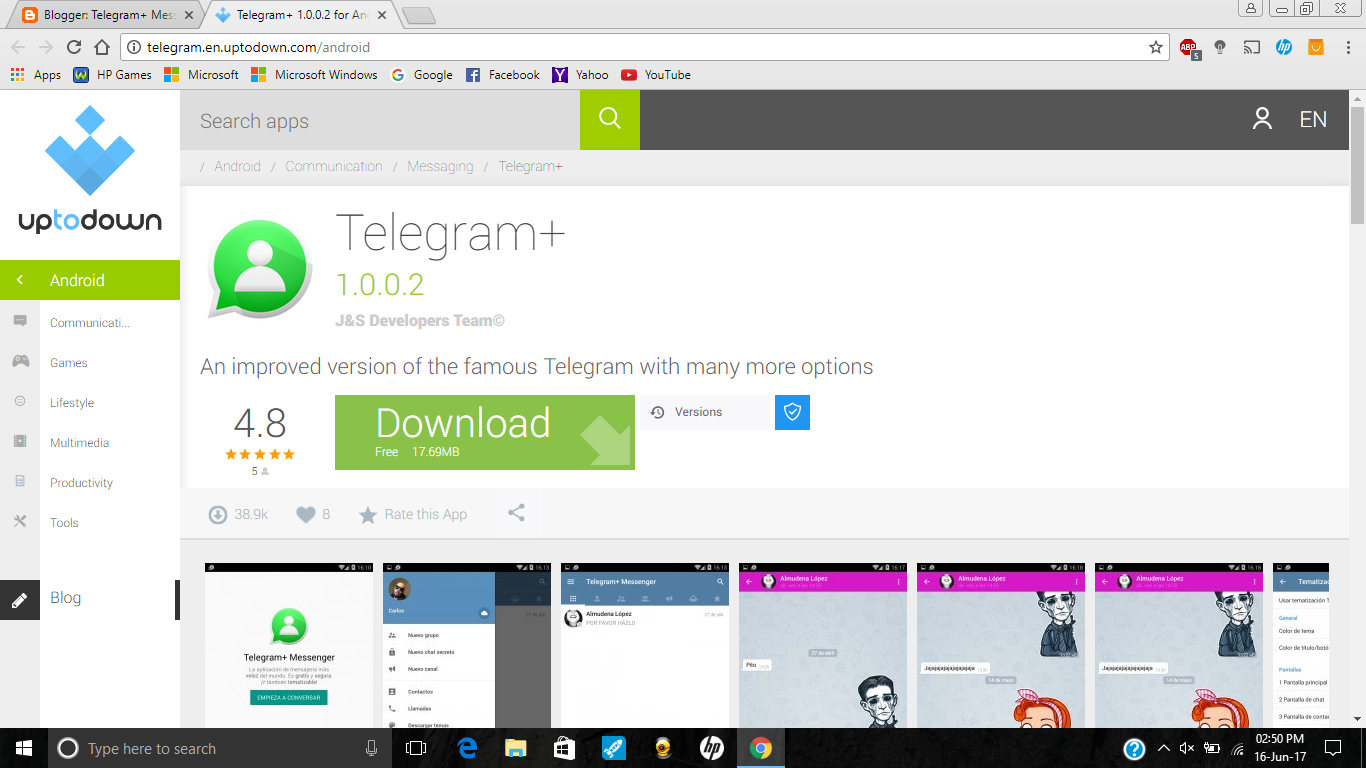
Task: Click the Communication speech bubble sidebar icon
Action: (x=20, y=321)
